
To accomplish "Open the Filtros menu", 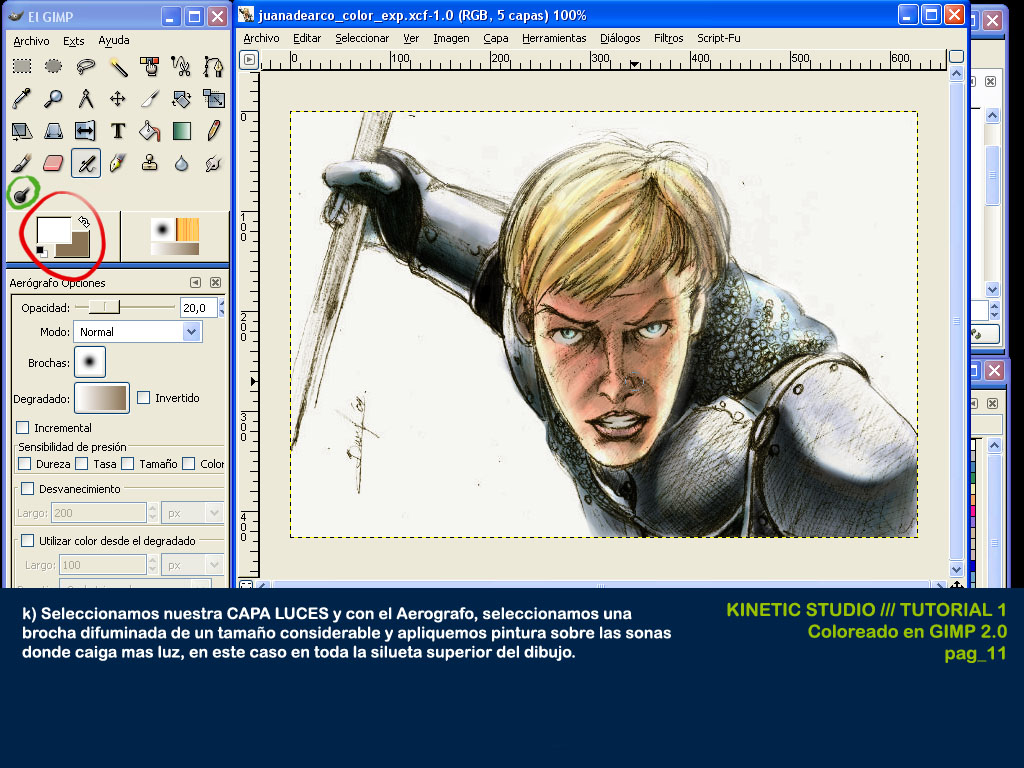I will point(669,39).
